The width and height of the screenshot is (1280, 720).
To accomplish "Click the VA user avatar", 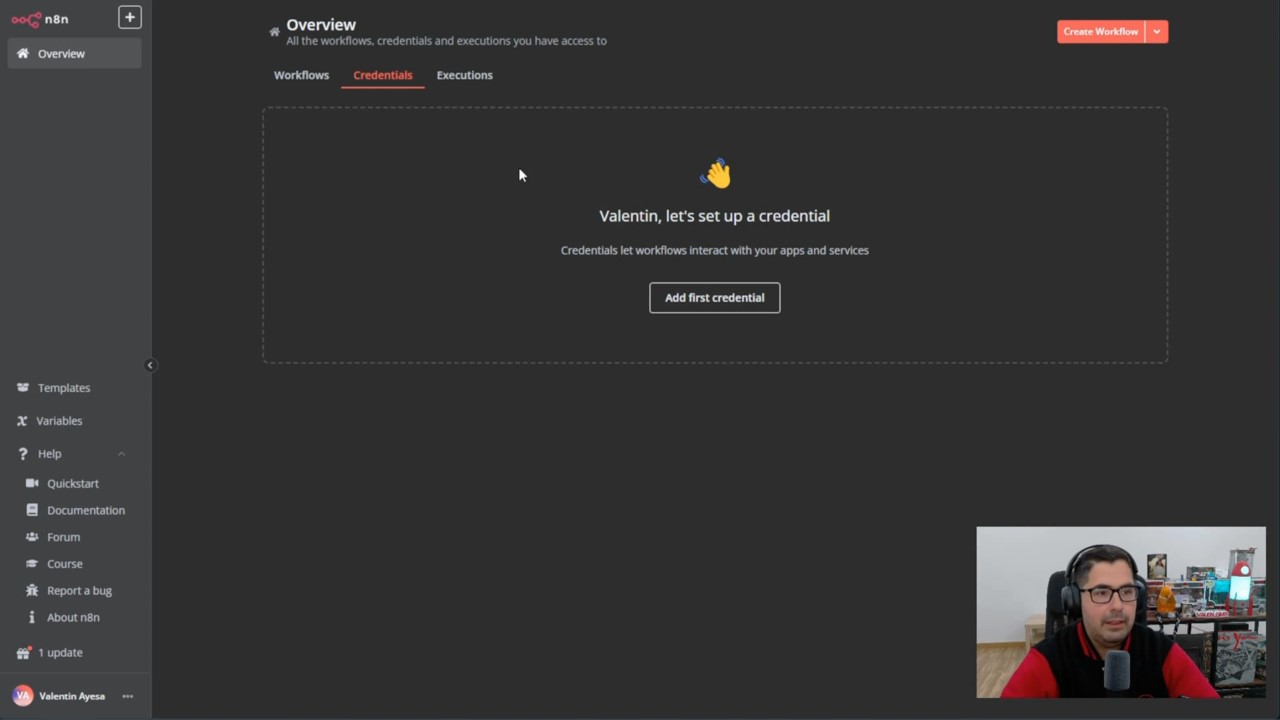I will (22, 696).
